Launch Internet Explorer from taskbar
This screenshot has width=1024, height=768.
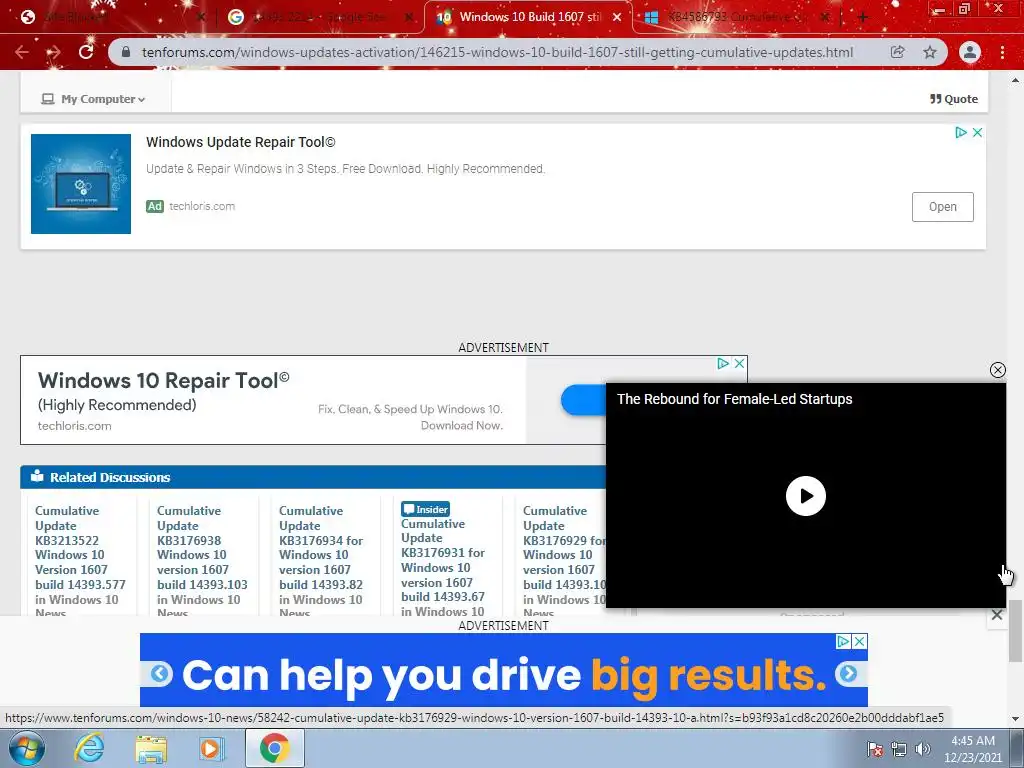click(x=88, y=748)
